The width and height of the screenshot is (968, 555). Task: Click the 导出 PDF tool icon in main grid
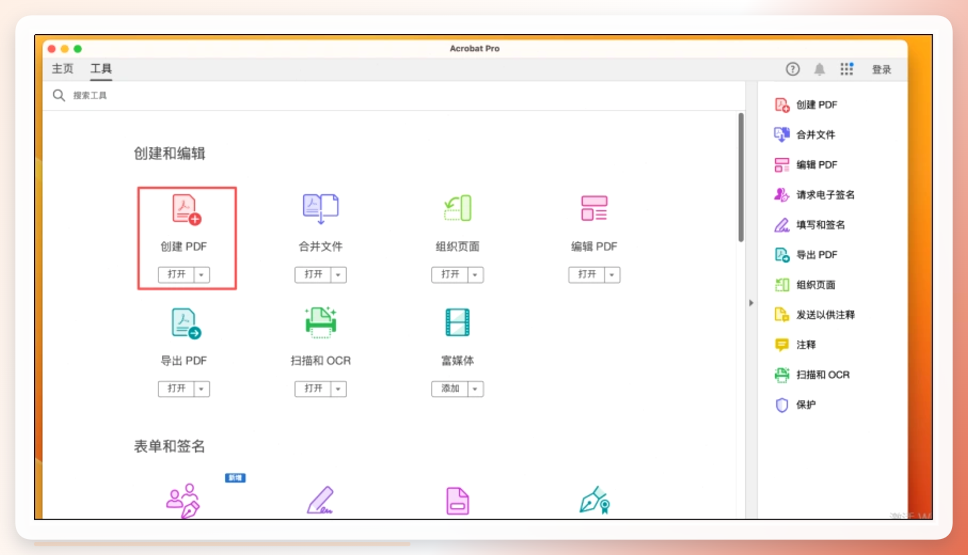coord(186,323)
